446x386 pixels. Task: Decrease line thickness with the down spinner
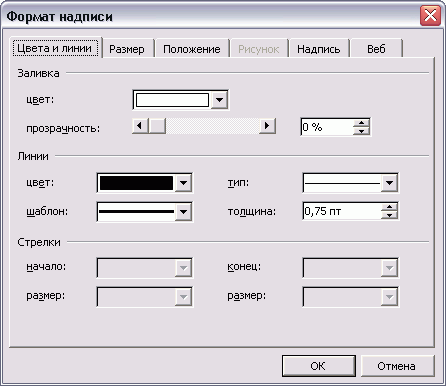tap(389, 215)
